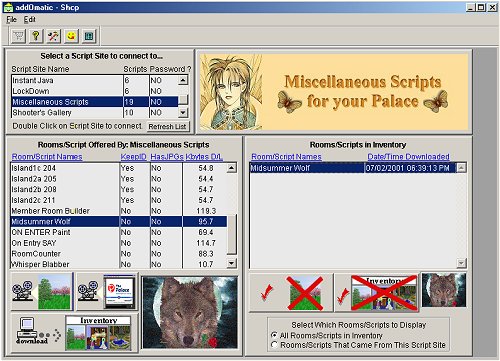Sort by Kbytes D/L column header

point(204,157)
